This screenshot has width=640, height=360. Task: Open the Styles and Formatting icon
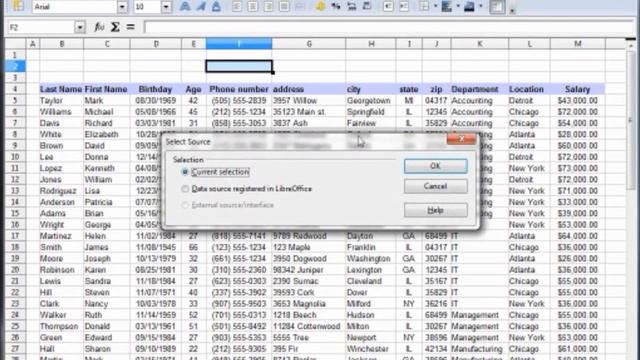[x=18, y=6]
